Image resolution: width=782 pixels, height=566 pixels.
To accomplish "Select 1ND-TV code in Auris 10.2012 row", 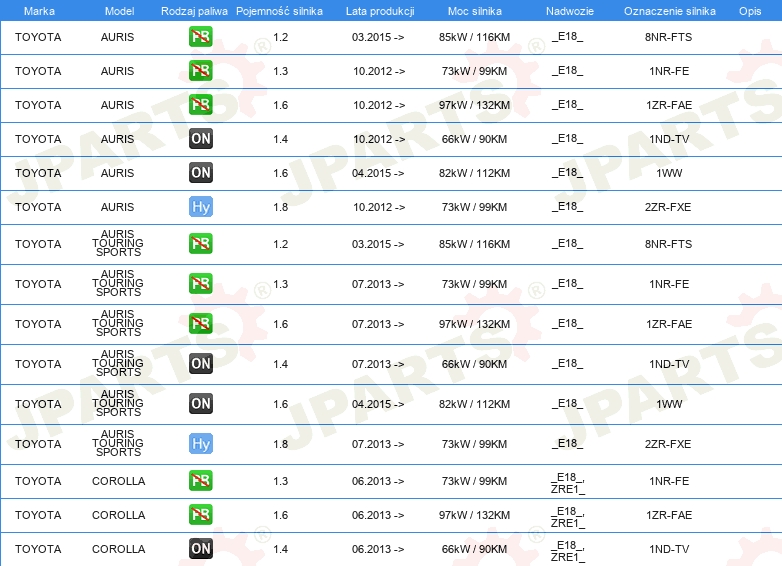I will tap(669, 139).
